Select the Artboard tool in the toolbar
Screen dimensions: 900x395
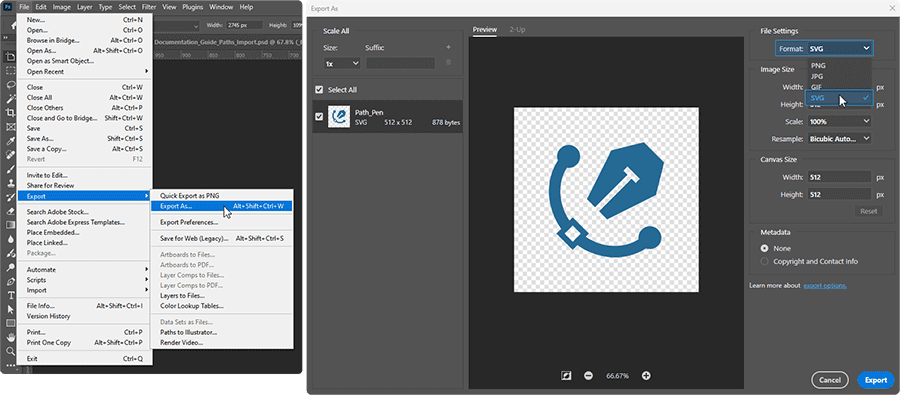10,57
